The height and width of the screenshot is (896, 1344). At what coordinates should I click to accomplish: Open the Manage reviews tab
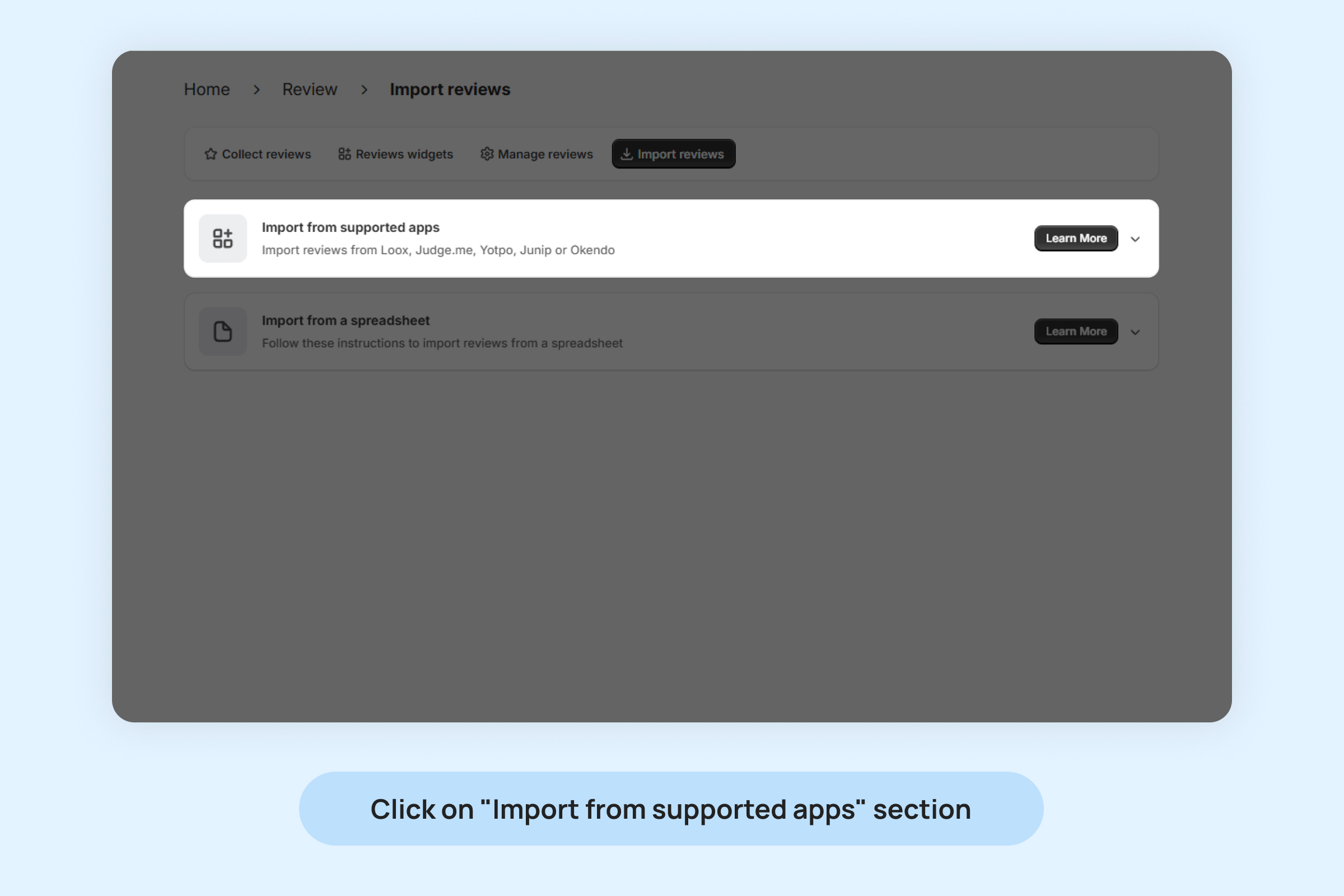point(536,155)
